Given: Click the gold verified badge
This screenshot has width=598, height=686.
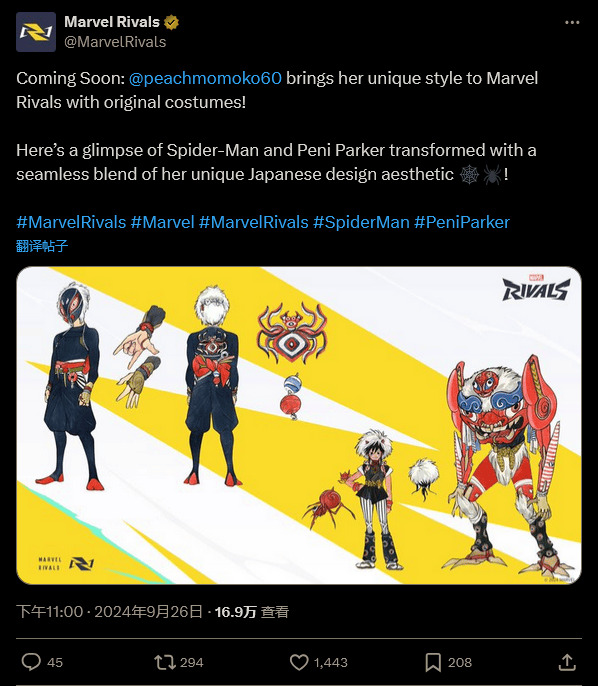Looking at the screenshot, I should tap(171, 22).
